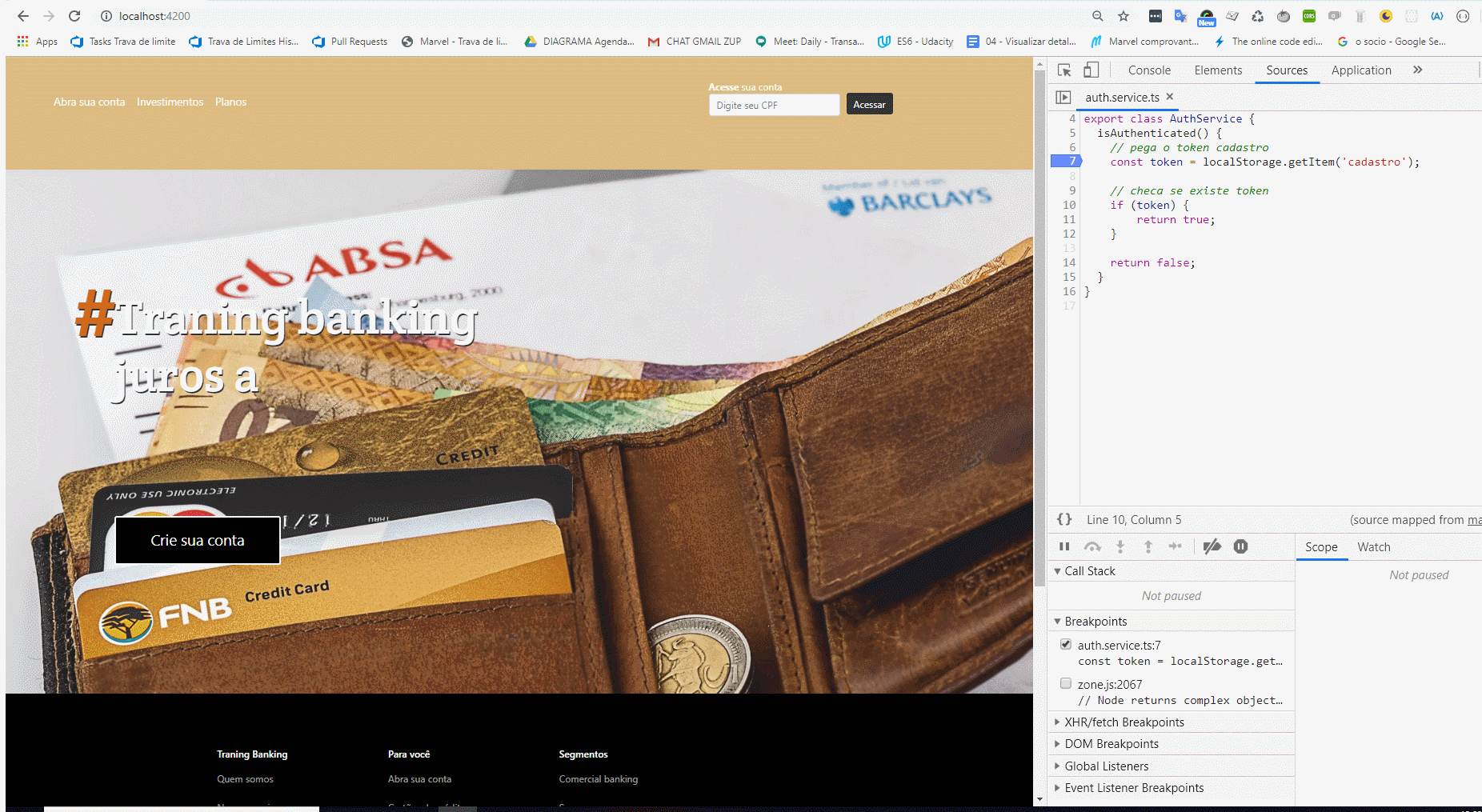Click the source mapped from link
The image size is (1482, 812).
point(1474,520)
